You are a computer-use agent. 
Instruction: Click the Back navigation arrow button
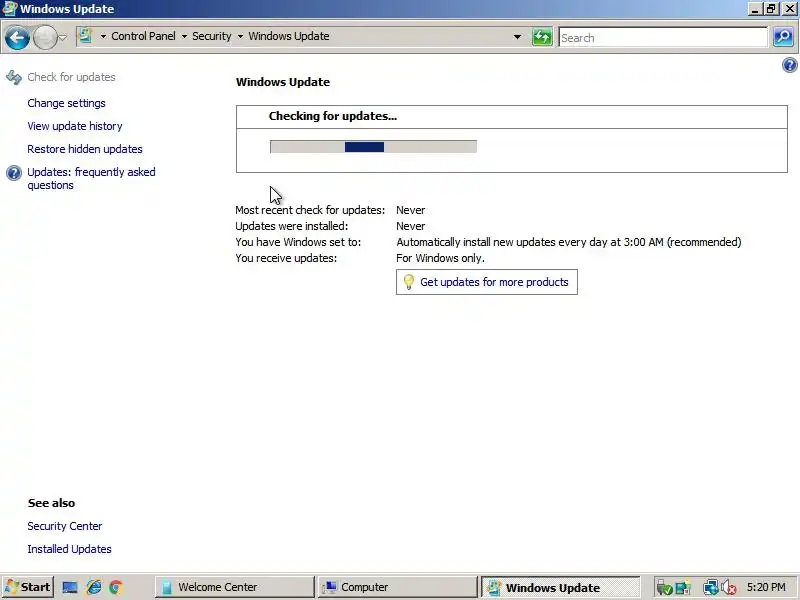17,37
